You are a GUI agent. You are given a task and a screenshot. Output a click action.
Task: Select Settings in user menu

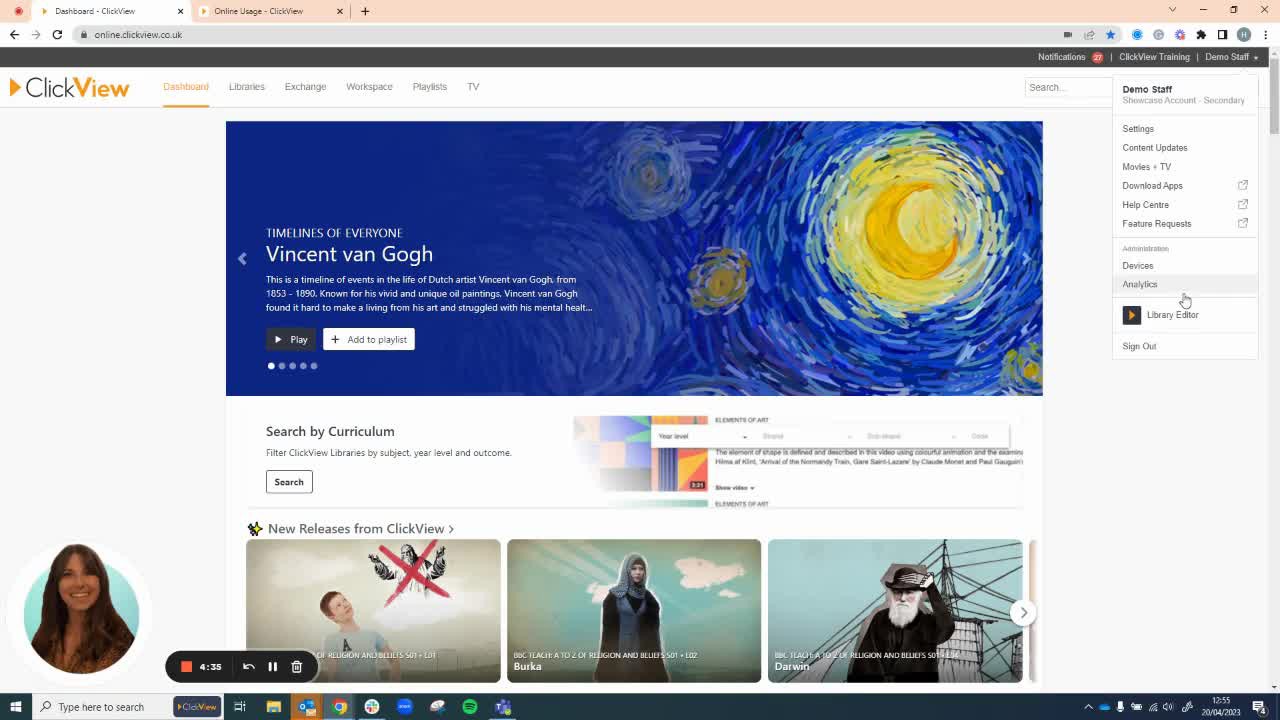point(1138,129)
